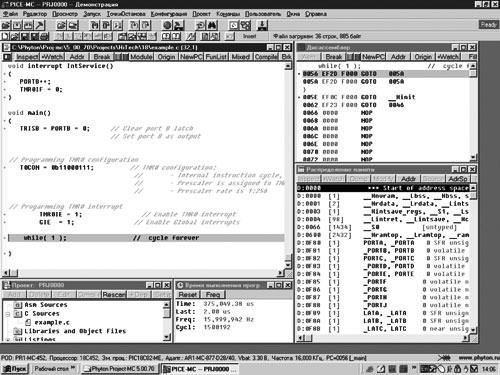Image resolution: width=500 pixels, height=375 pixels.
Task: Collapse the C Sources tree node
Action: point(7,314)
